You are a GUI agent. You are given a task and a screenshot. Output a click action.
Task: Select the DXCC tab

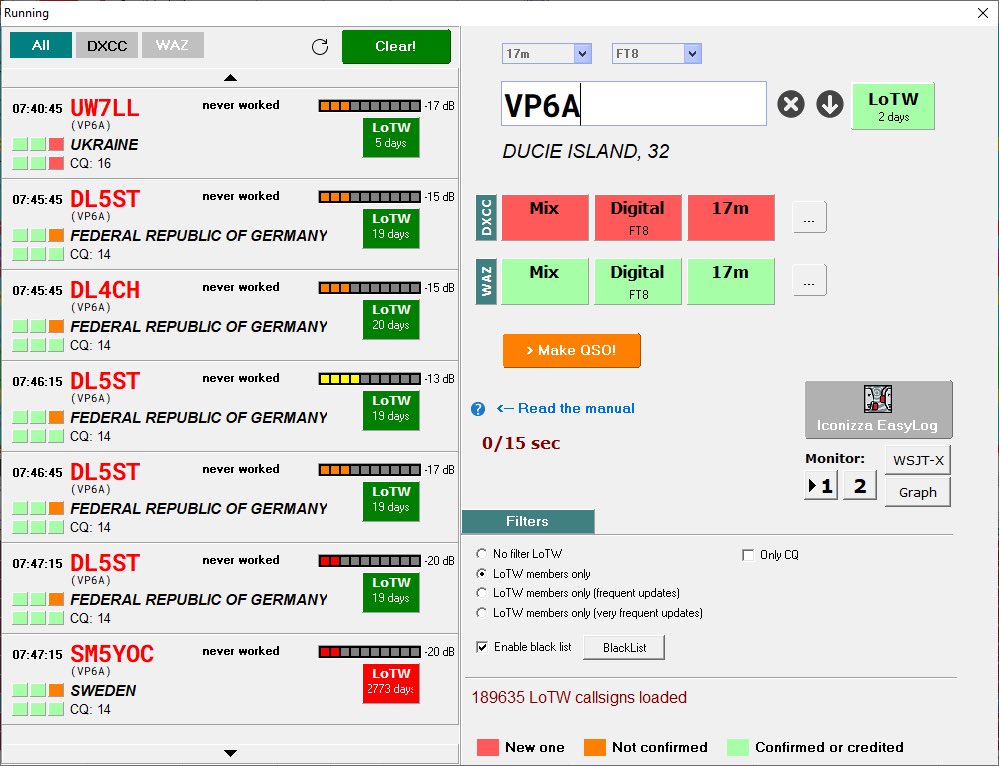107,45
